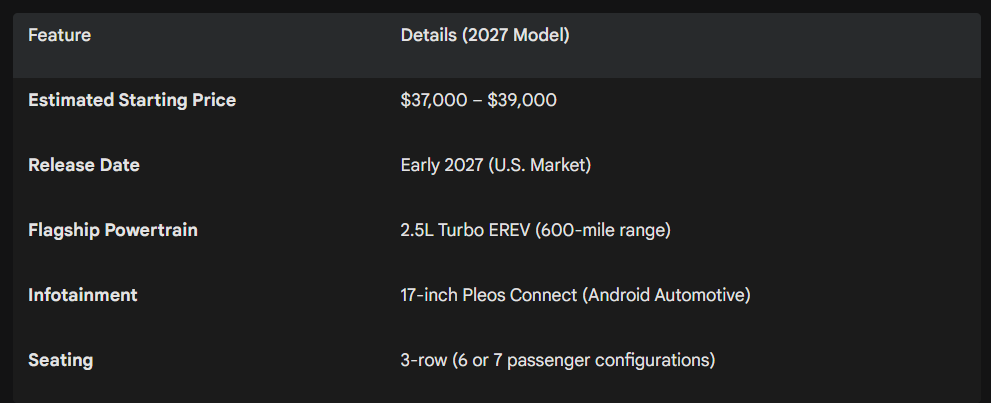
Task: Click the $39,000 value
Action: pyautogui.click(x=522, y=100)
